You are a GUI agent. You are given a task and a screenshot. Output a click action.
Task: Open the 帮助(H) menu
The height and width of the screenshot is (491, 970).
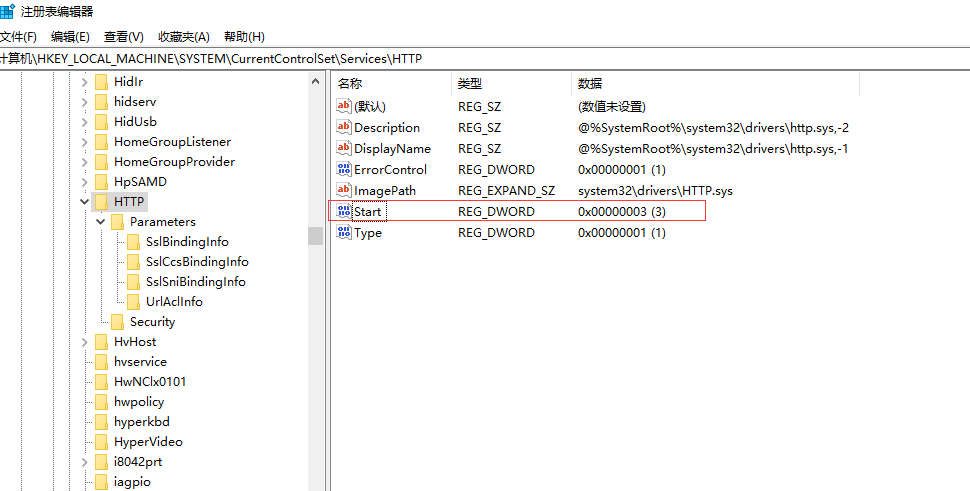point(244,36)
